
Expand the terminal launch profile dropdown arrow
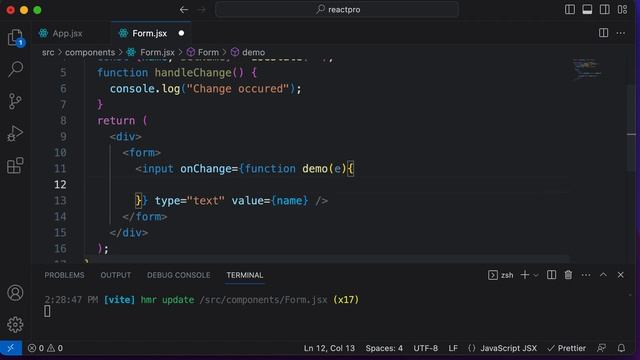pyautogui.click(x=536, y=276)
